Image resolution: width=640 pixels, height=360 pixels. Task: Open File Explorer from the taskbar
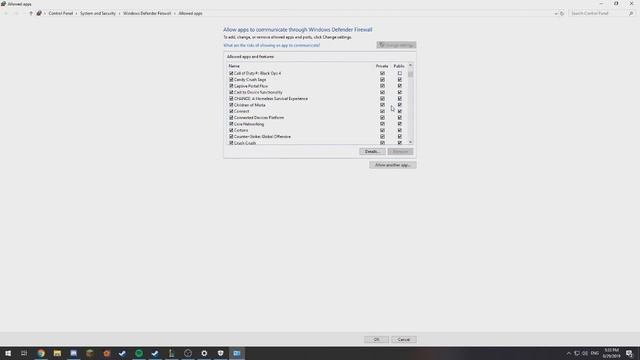click(x=57, y=353)
